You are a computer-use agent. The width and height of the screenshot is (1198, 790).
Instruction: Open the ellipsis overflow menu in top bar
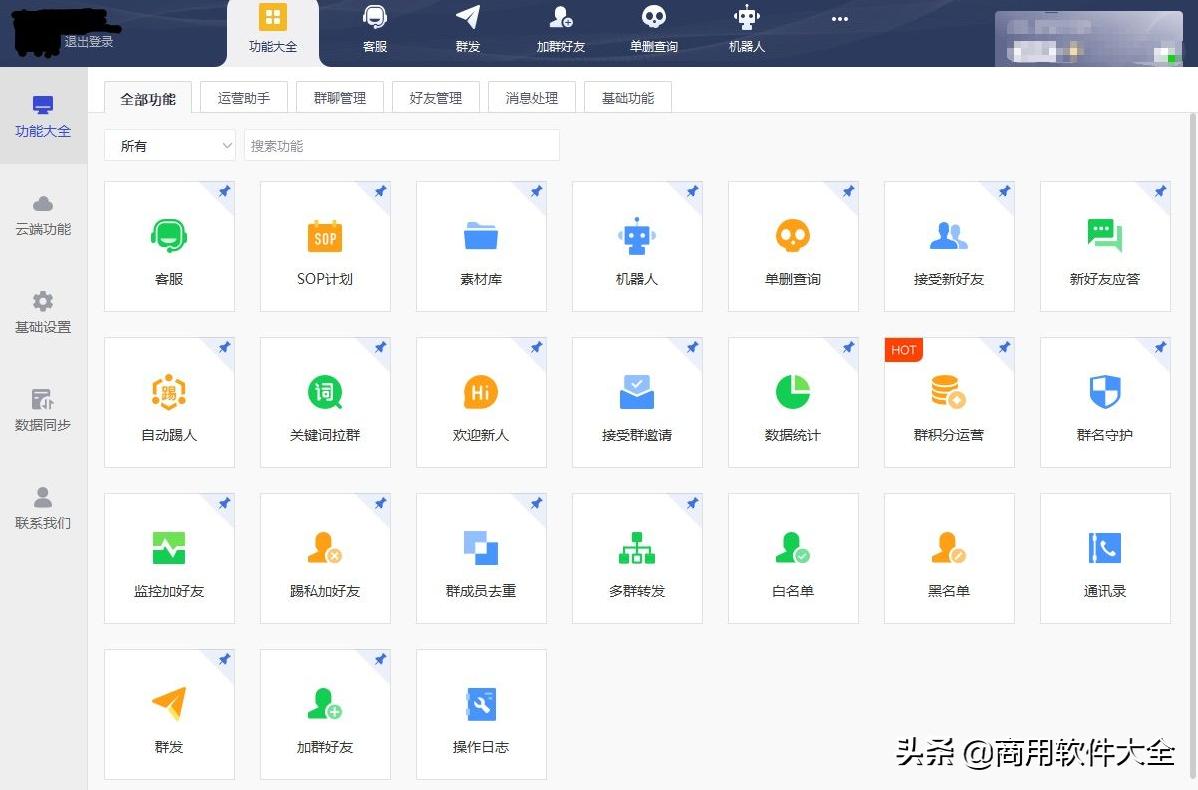pos(839,20)
